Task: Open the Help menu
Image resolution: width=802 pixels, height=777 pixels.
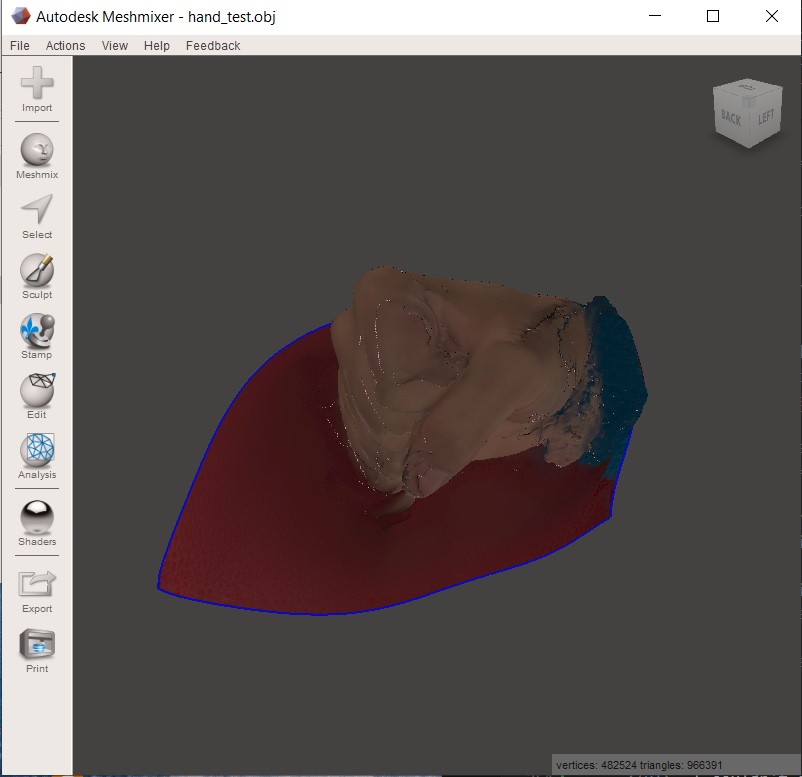Action: tap(157, 46)
